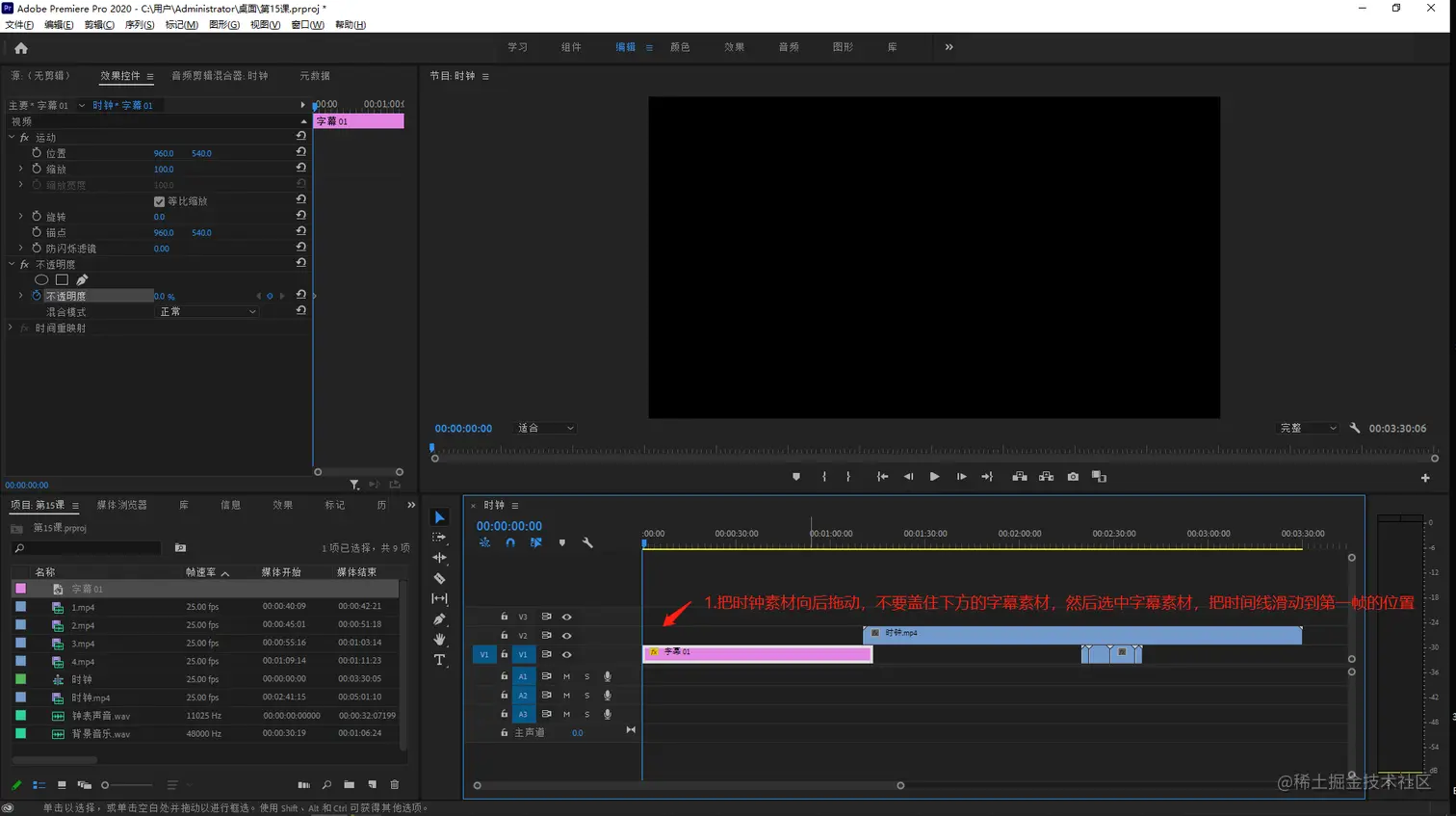1456x816 pixels.
Task: Switch project panel to icon view
Action: [x=62, y=785]
